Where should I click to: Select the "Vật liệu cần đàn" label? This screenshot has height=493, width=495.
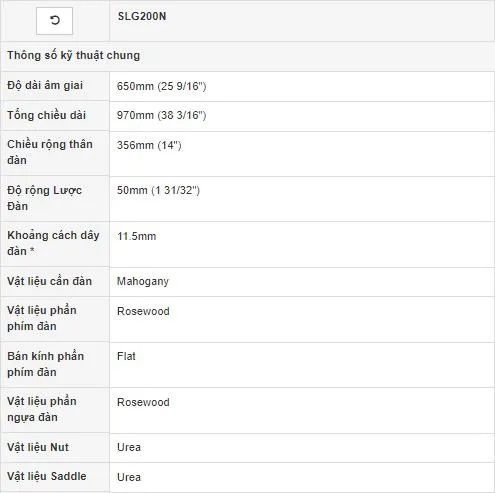[x=49, y=281]
